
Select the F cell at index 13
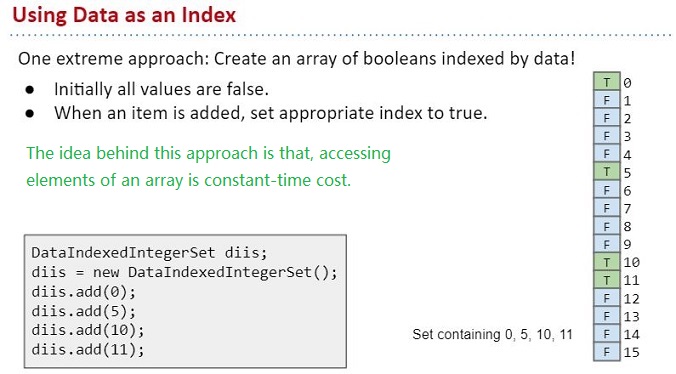pyautogui.click(x=607, y=316)
